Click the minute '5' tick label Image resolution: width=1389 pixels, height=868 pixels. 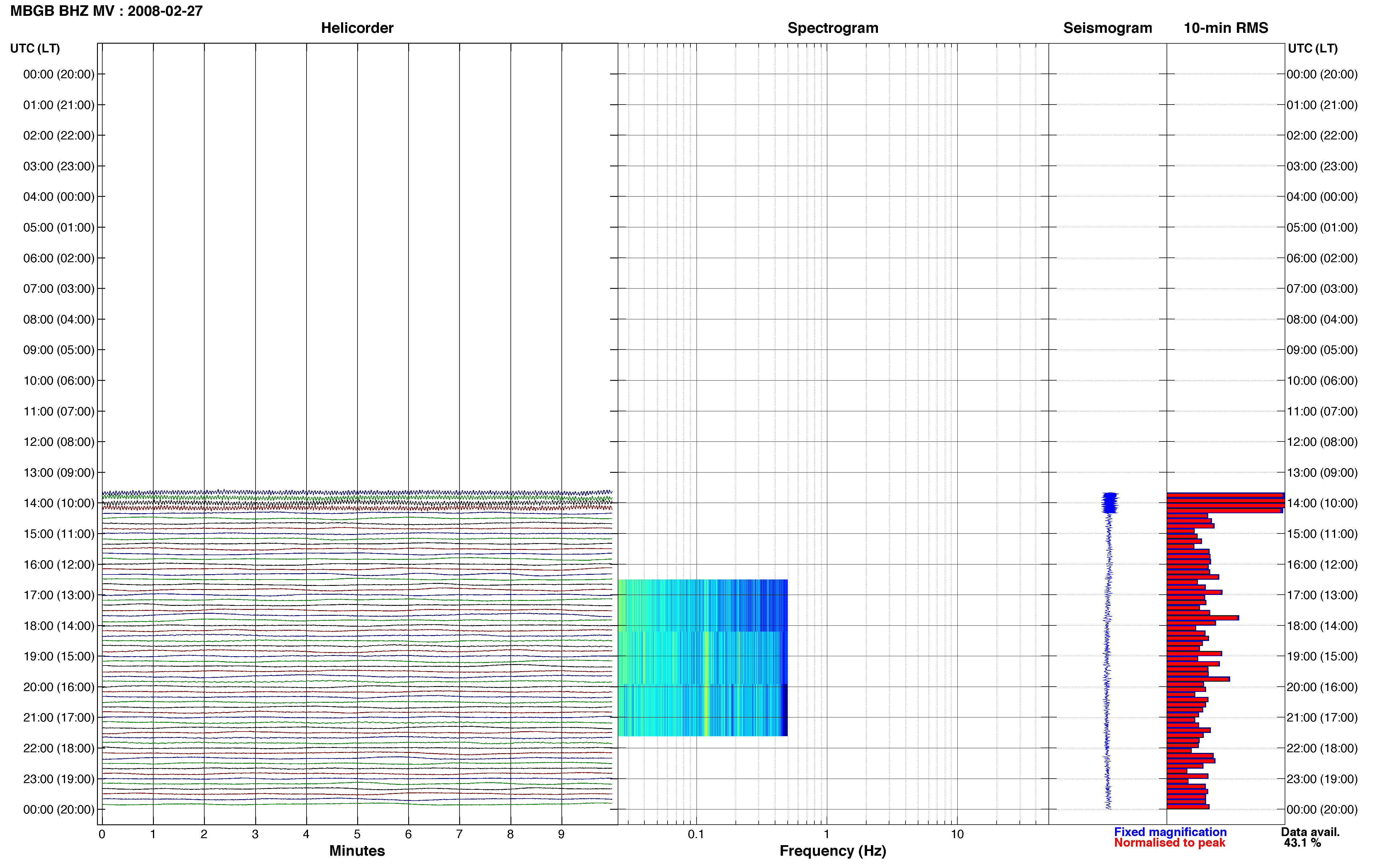[357, 834]
